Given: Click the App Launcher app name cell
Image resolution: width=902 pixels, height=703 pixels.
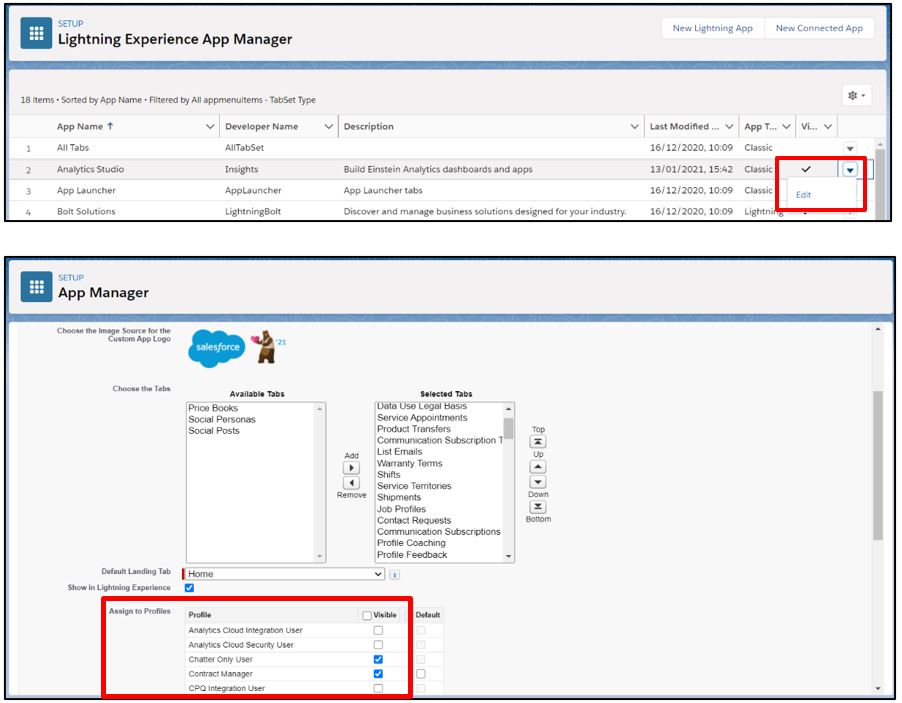Looking at the screenshot, I should [x=86, y=190].
